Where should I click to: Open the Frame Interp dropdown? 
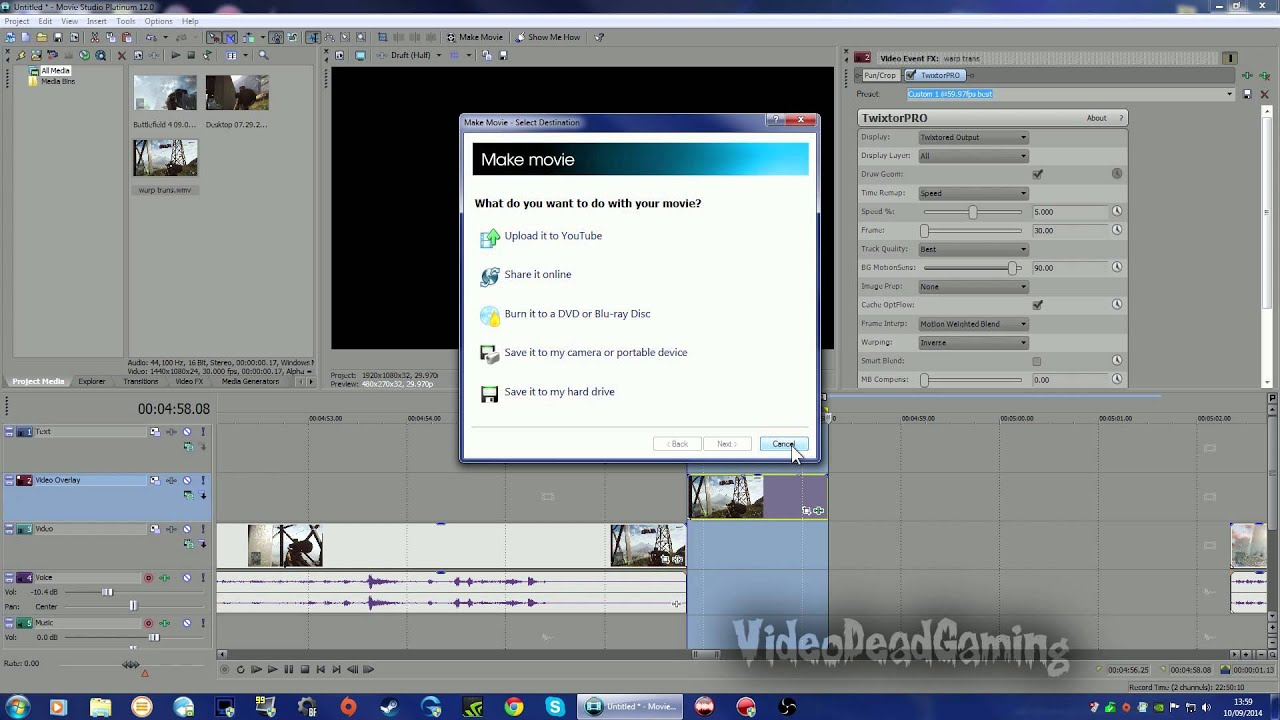coord(973,324)
